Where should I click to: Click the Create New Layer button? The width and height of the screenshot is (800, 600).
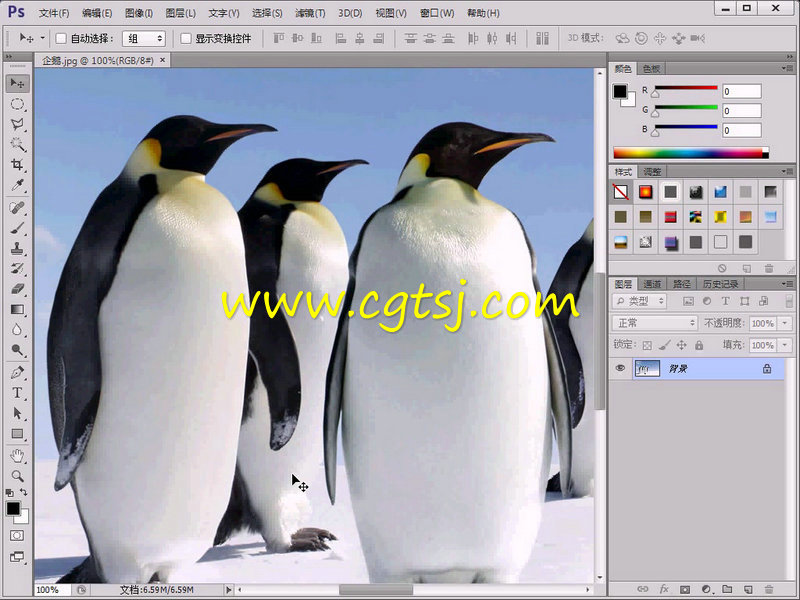(x=748, y=589)
